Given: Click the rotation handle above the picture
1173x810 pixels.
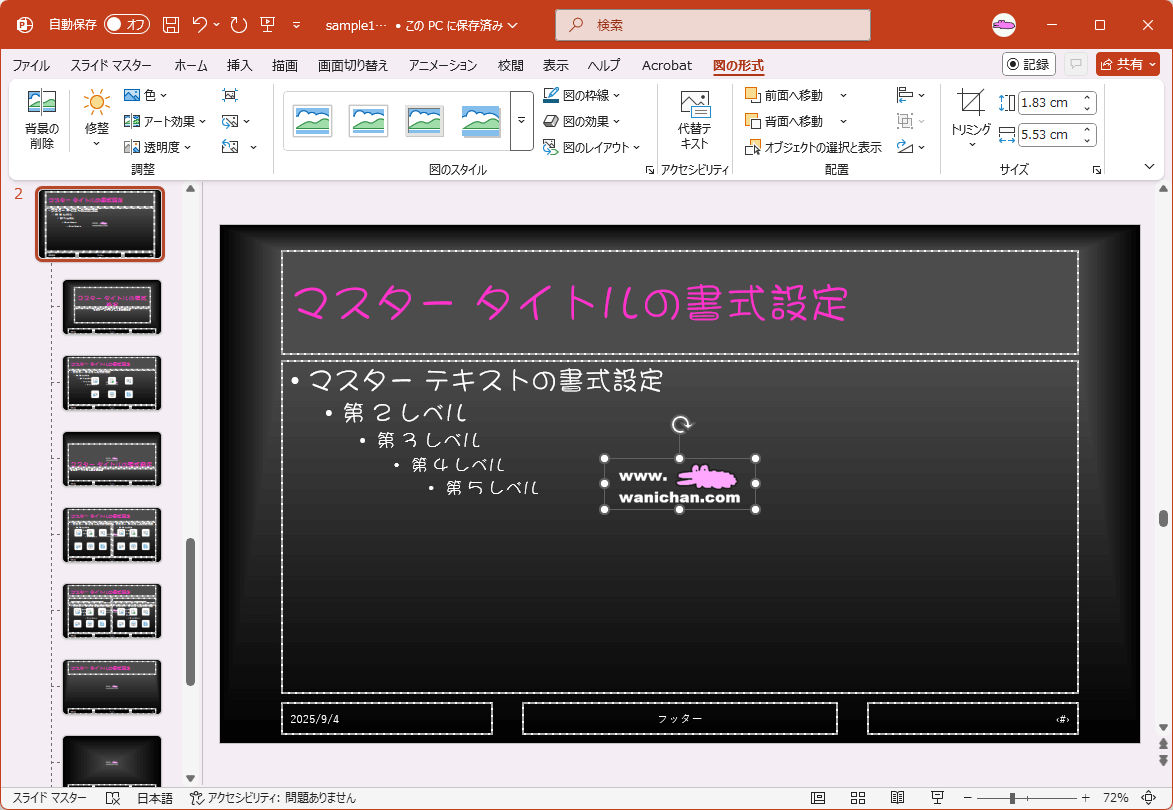Looking at the screenshot, I should pos(680,425).
